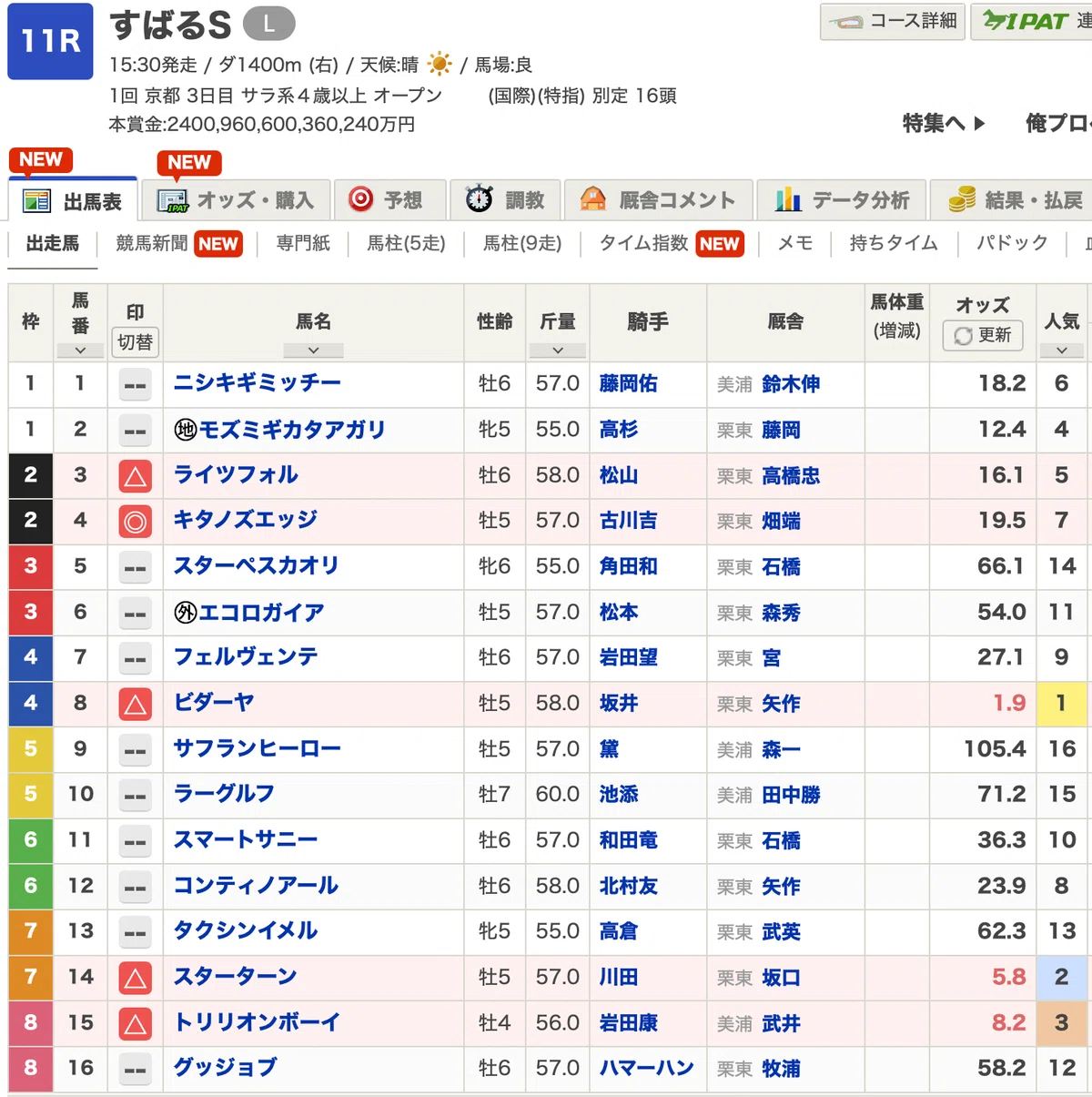Toggle mark icon for ラーグルフ
The height and width of the screenshot is (1097, 1092).
click(x=135, y=796)
